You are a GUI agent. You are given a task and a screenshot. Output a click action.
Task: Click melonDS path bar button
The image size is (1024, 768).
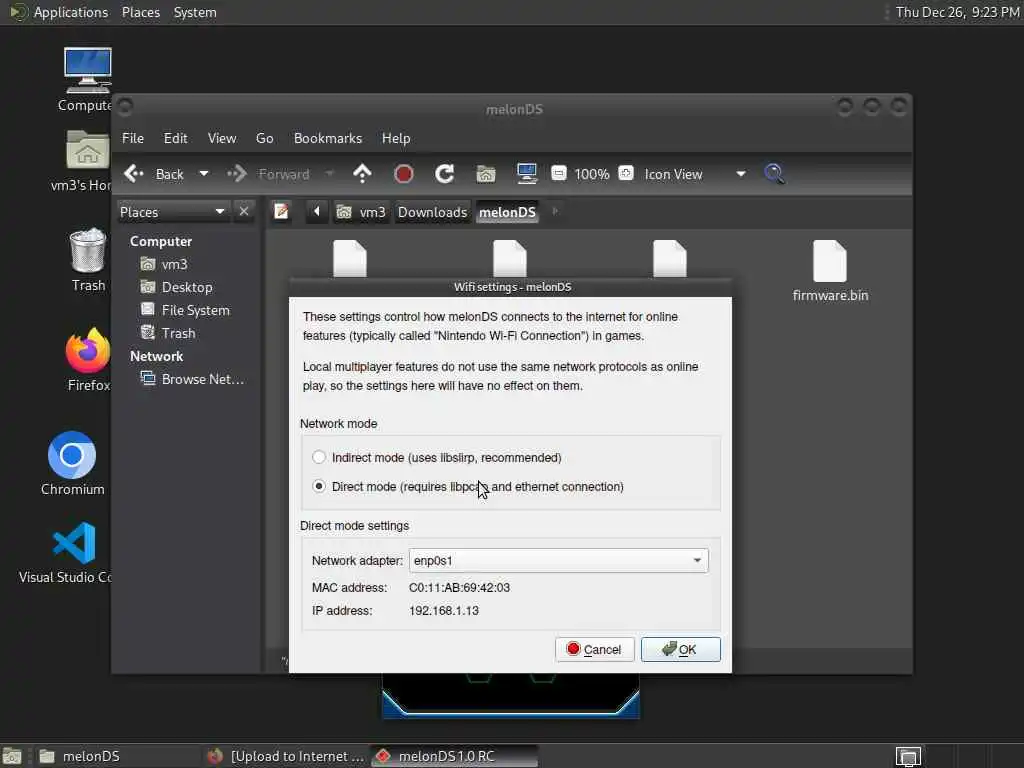coord(507,212)
